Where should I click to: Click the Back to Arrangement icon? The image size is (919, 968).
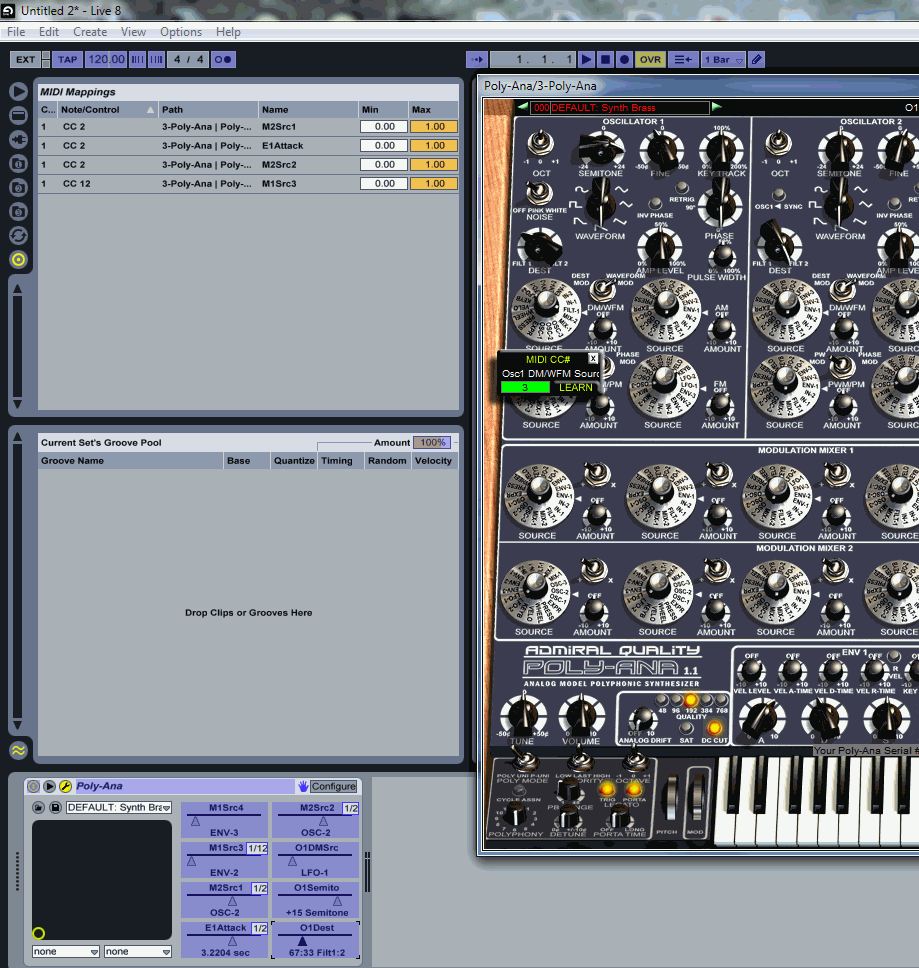click(x=683, y=59)
